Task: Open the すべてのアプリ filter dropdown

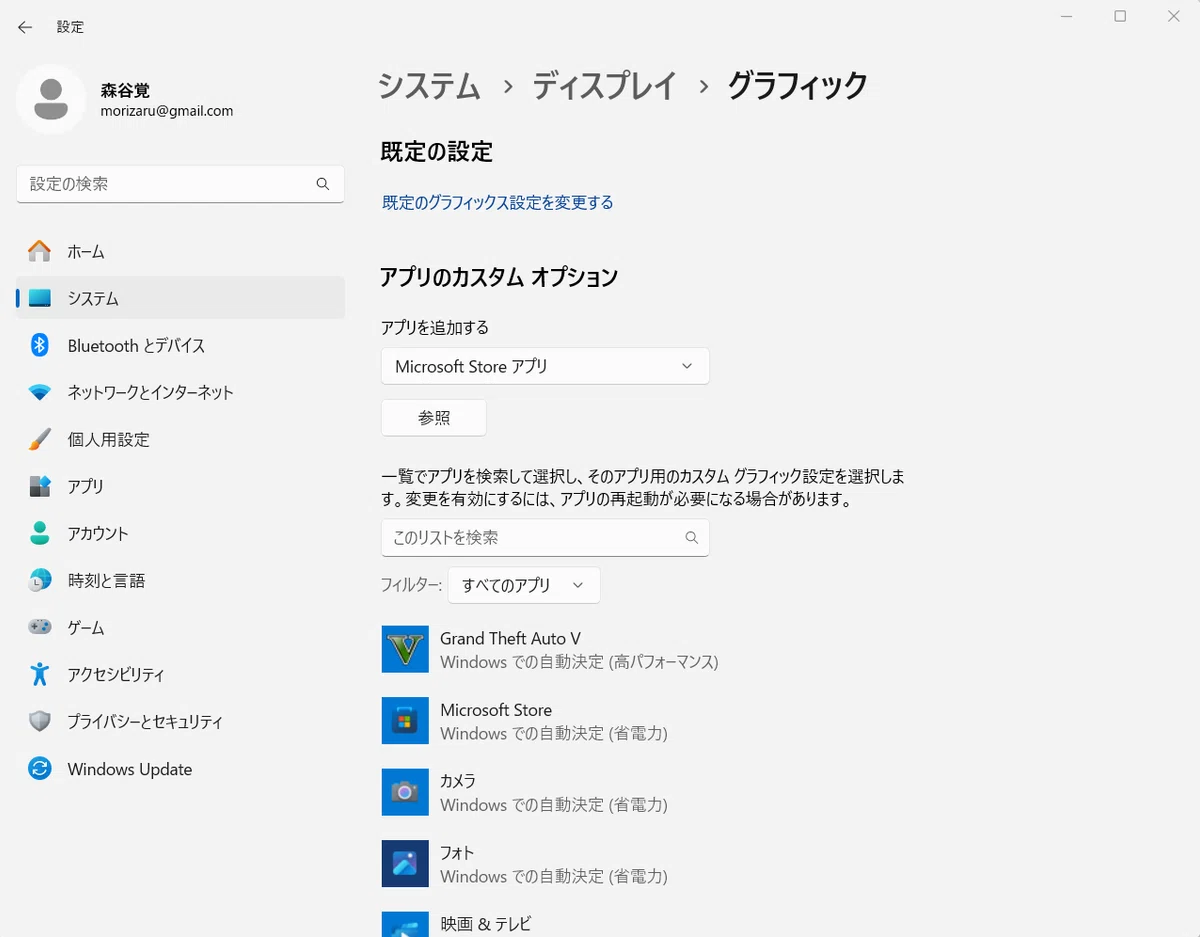Action: (524, 585)
